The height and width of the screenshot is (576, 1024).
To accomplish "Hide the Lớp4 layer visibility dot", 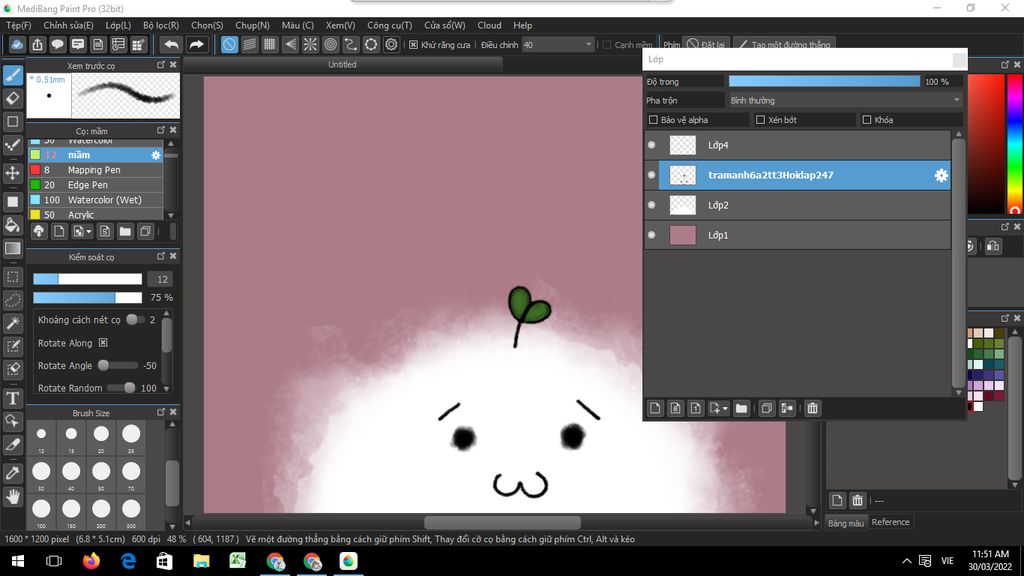I will point(651,145).
